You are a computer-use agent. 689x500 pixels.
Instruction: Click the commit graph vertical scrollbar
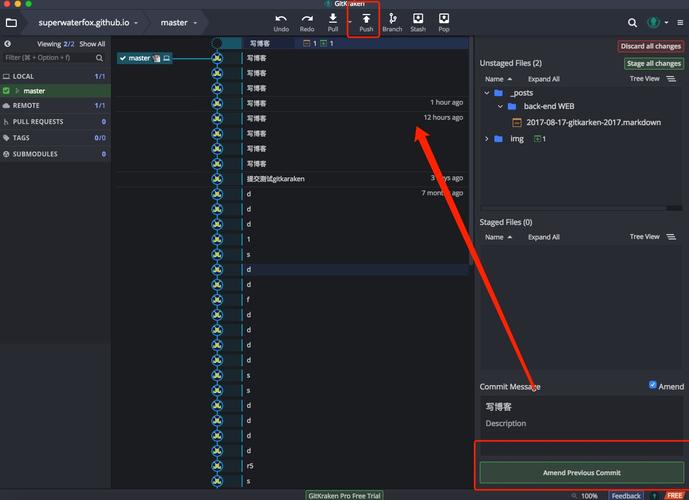(471, 152)
